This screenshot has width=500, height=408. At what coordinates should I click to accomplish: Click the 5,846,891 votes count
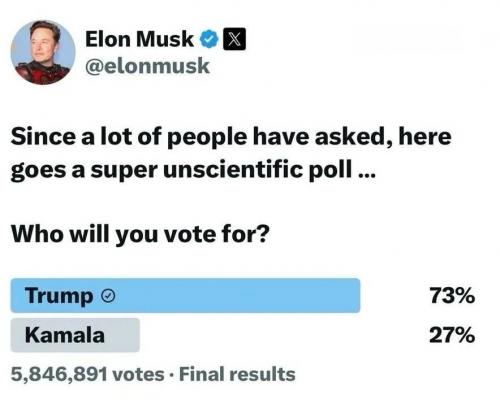pyautogui.click(x=88, y=374)
